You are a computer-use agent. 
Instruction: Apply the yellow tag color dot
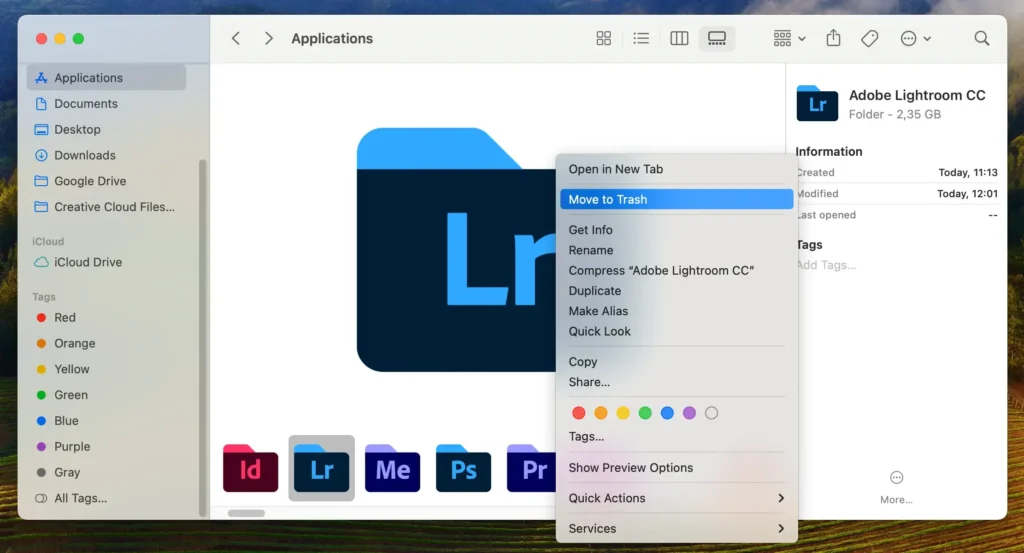click(623, 413)
